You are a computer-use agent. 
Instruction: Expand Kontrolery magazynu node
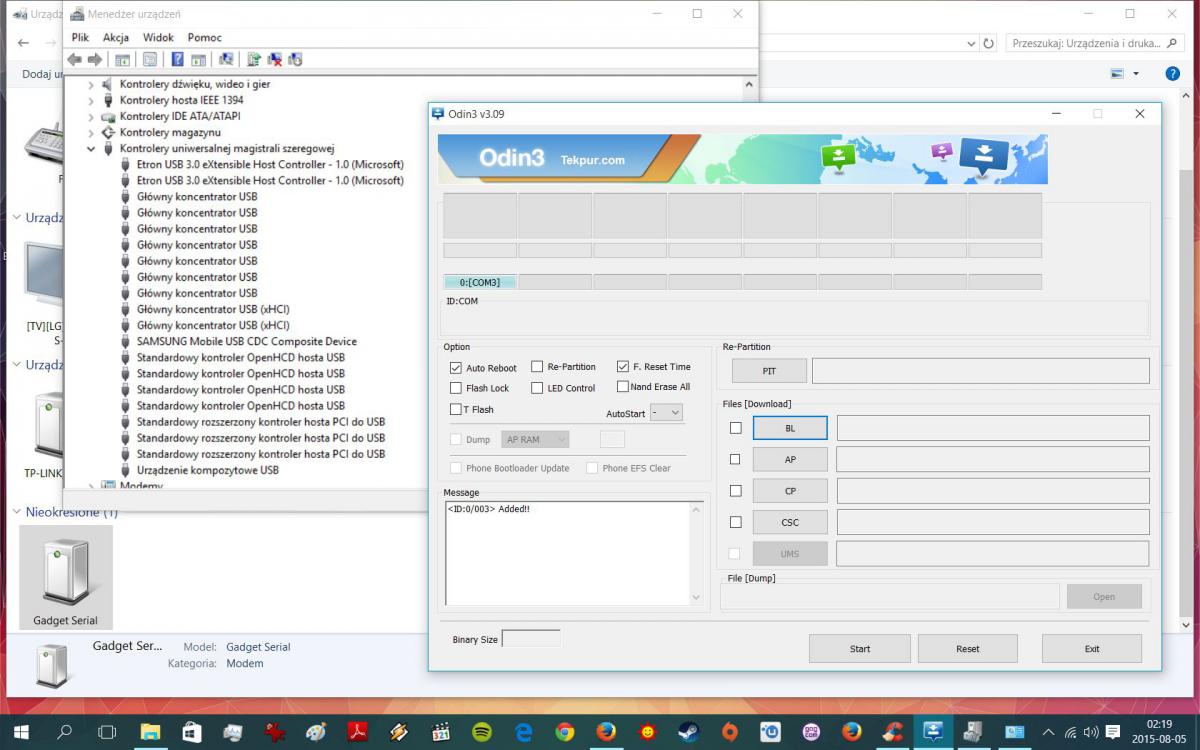coord(91,133)
